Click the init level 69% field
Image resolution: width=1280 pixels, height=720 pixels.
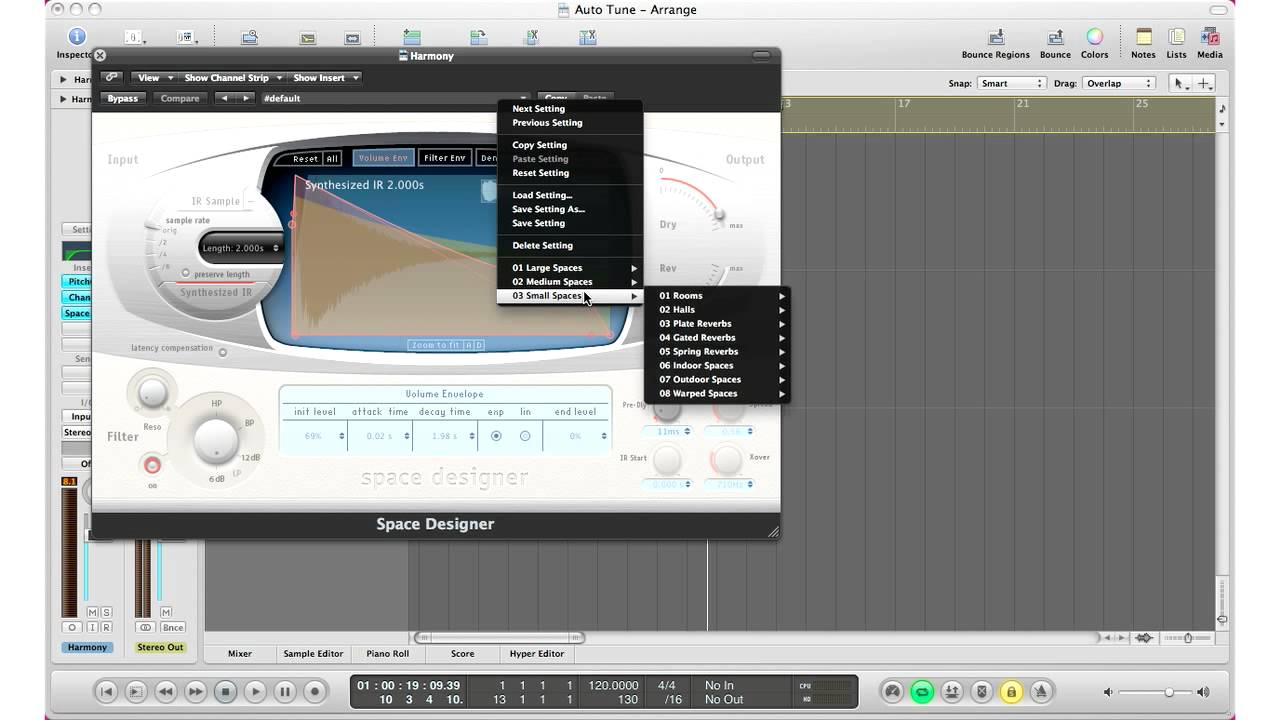pos(315,436)
